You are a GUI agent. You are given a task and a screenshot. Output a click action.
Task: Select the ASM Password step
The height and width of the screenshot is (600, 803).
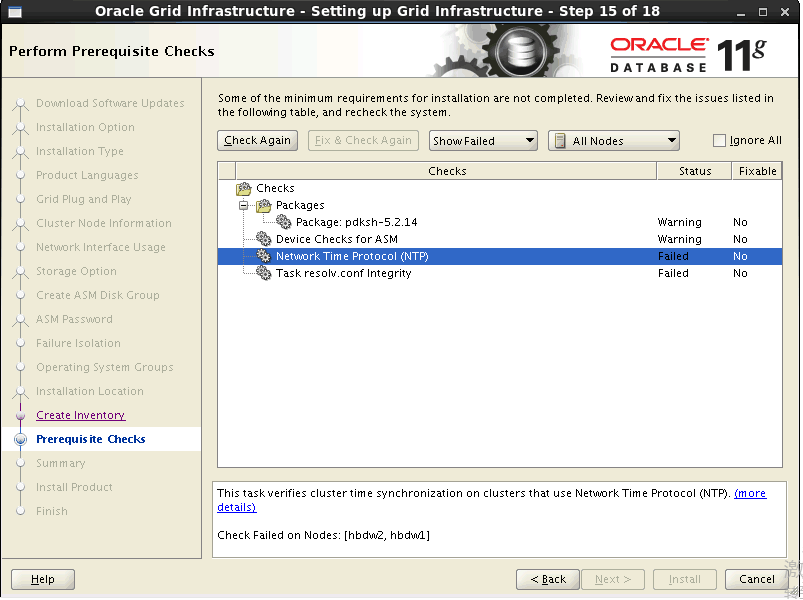click(74, 319)
